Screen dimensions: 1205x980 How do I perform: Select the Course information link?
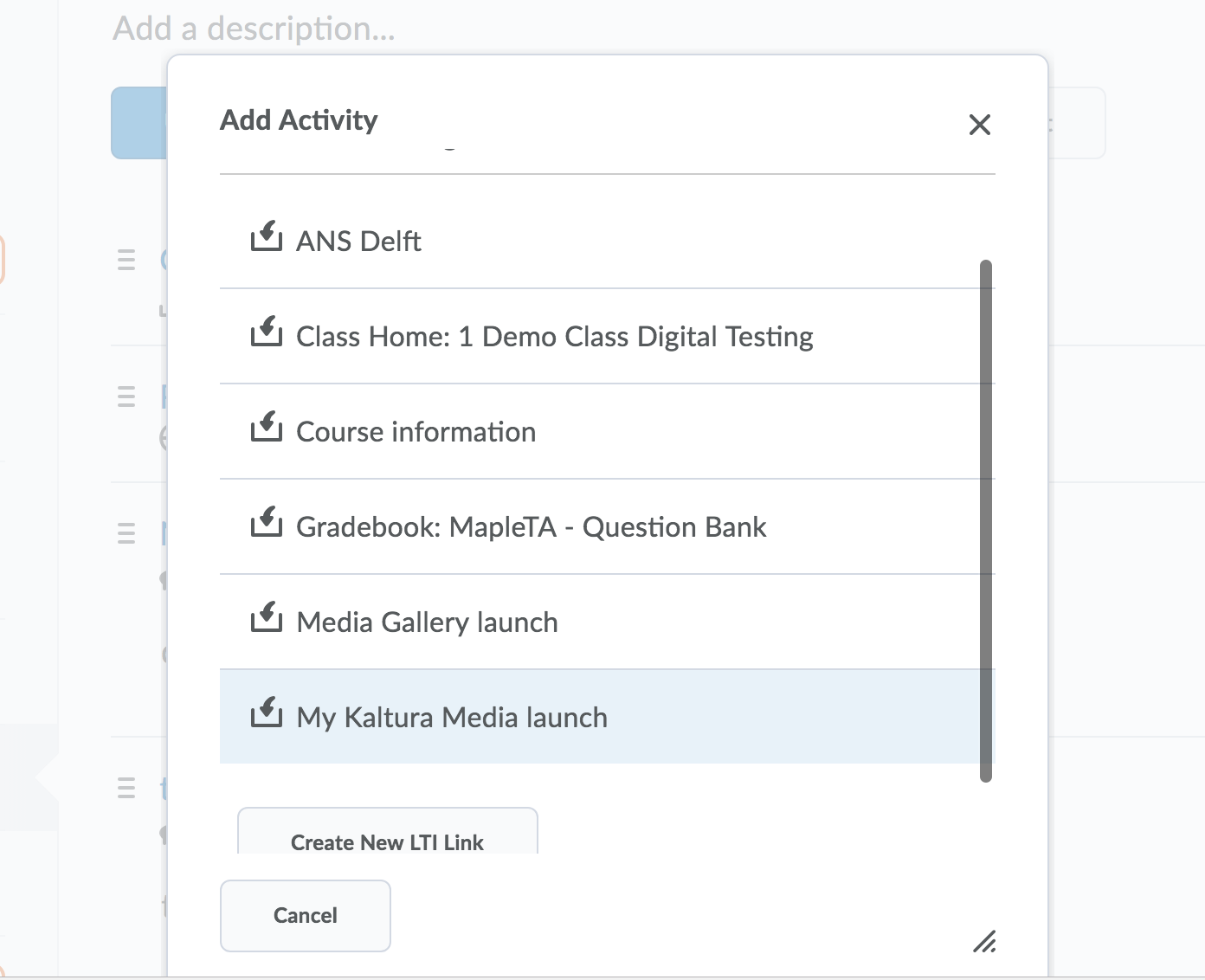click(x=416, y=431)
